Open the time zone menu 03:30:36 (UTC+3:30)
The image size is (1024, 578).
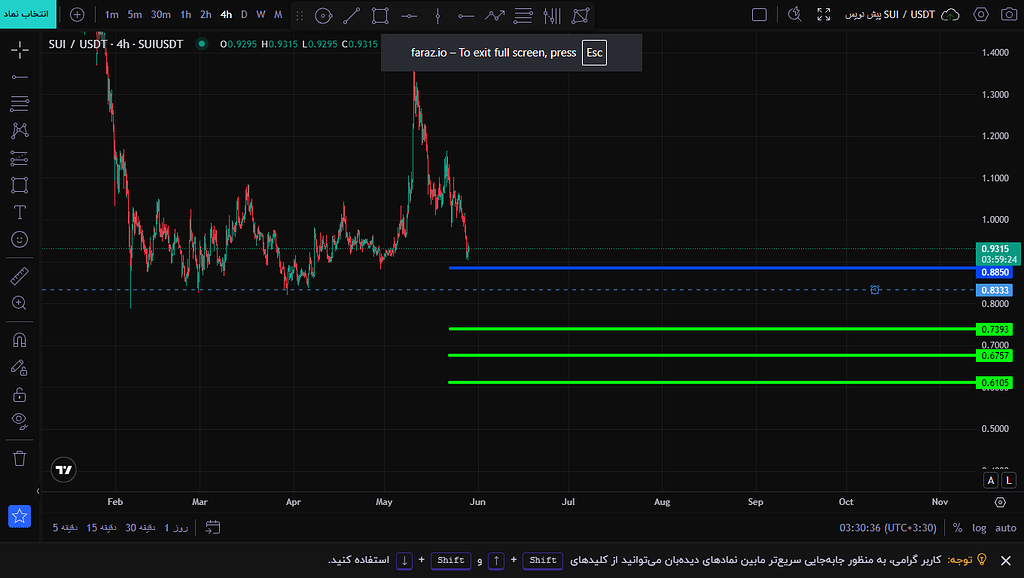[x=888, y=528]
